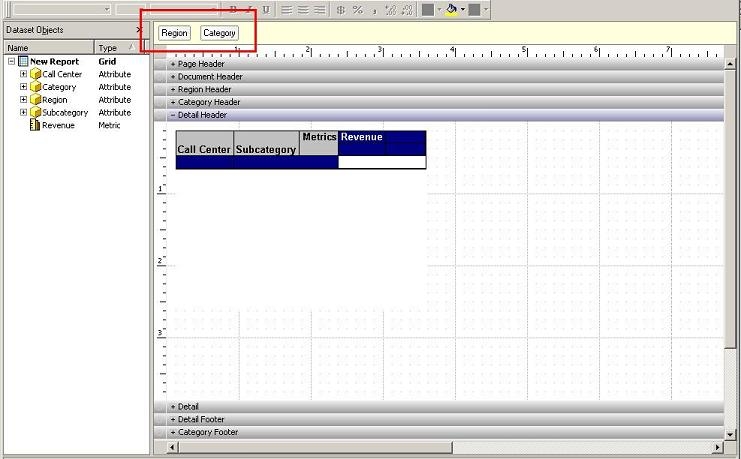
Task: Apply currency dollar format
Action: pos(341,9)
